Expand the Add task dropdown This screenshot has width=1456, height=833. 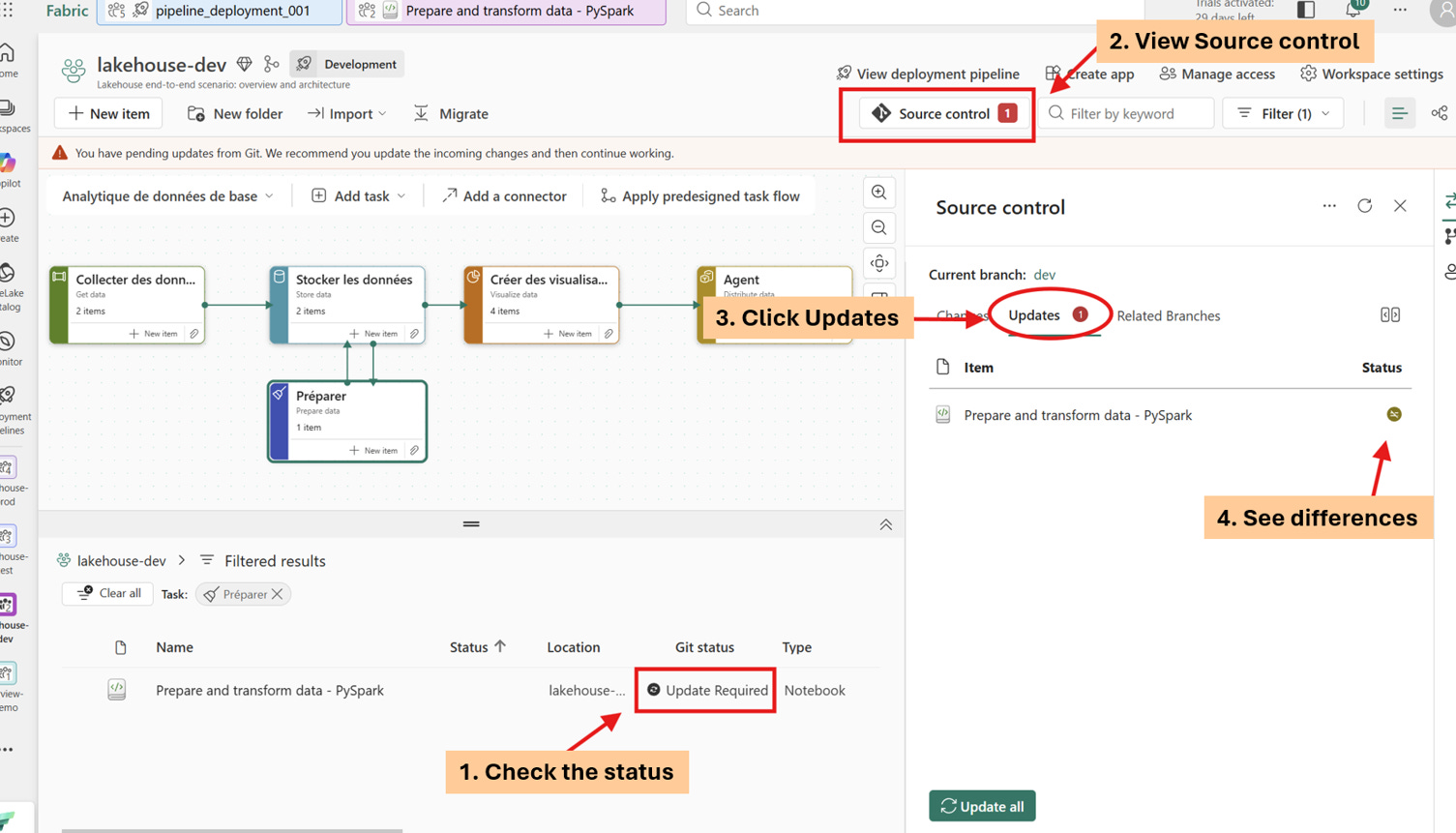[359, 195]
